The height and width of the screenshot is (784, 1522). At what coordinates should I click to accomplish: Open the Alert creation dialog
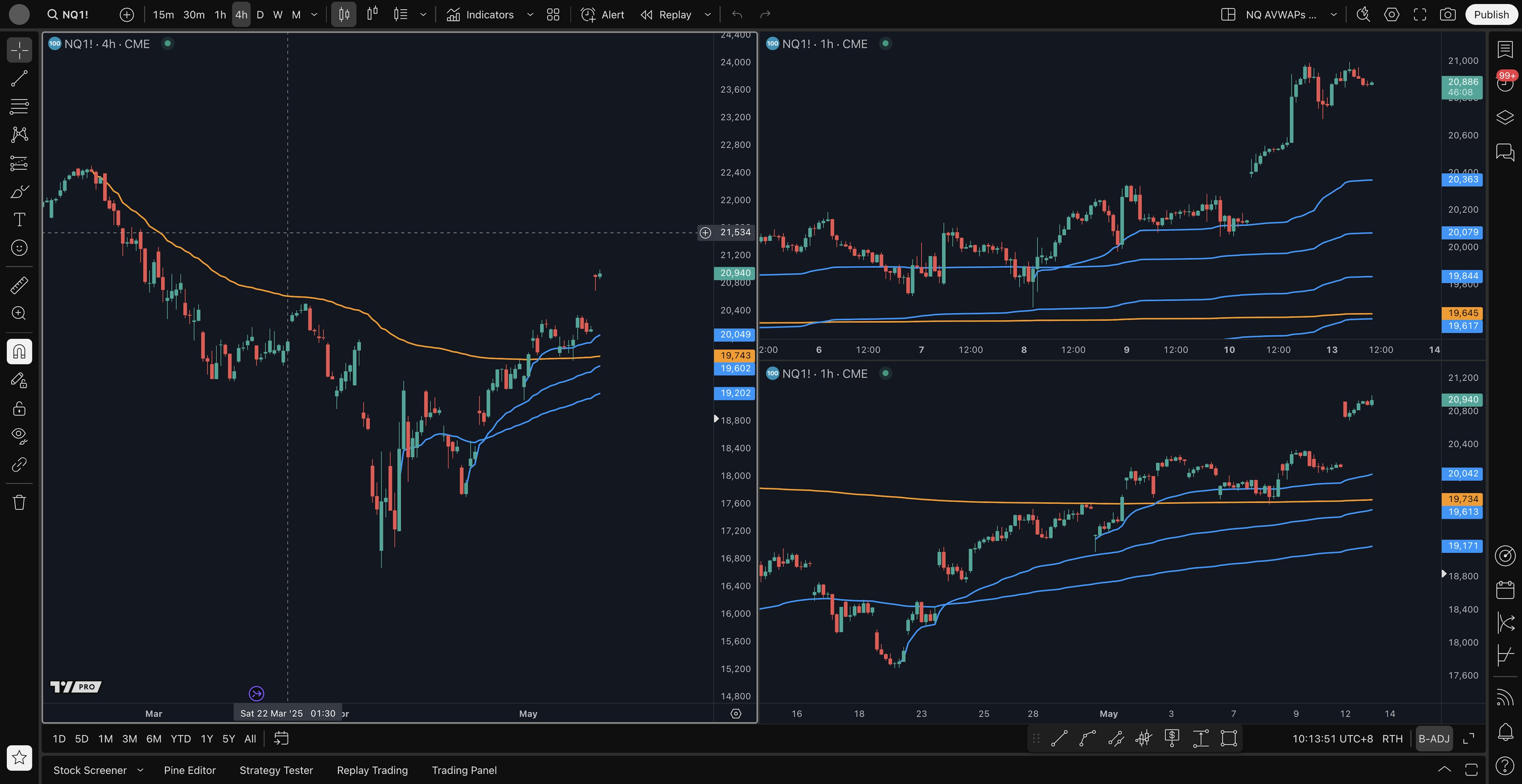tap(602, 15)
